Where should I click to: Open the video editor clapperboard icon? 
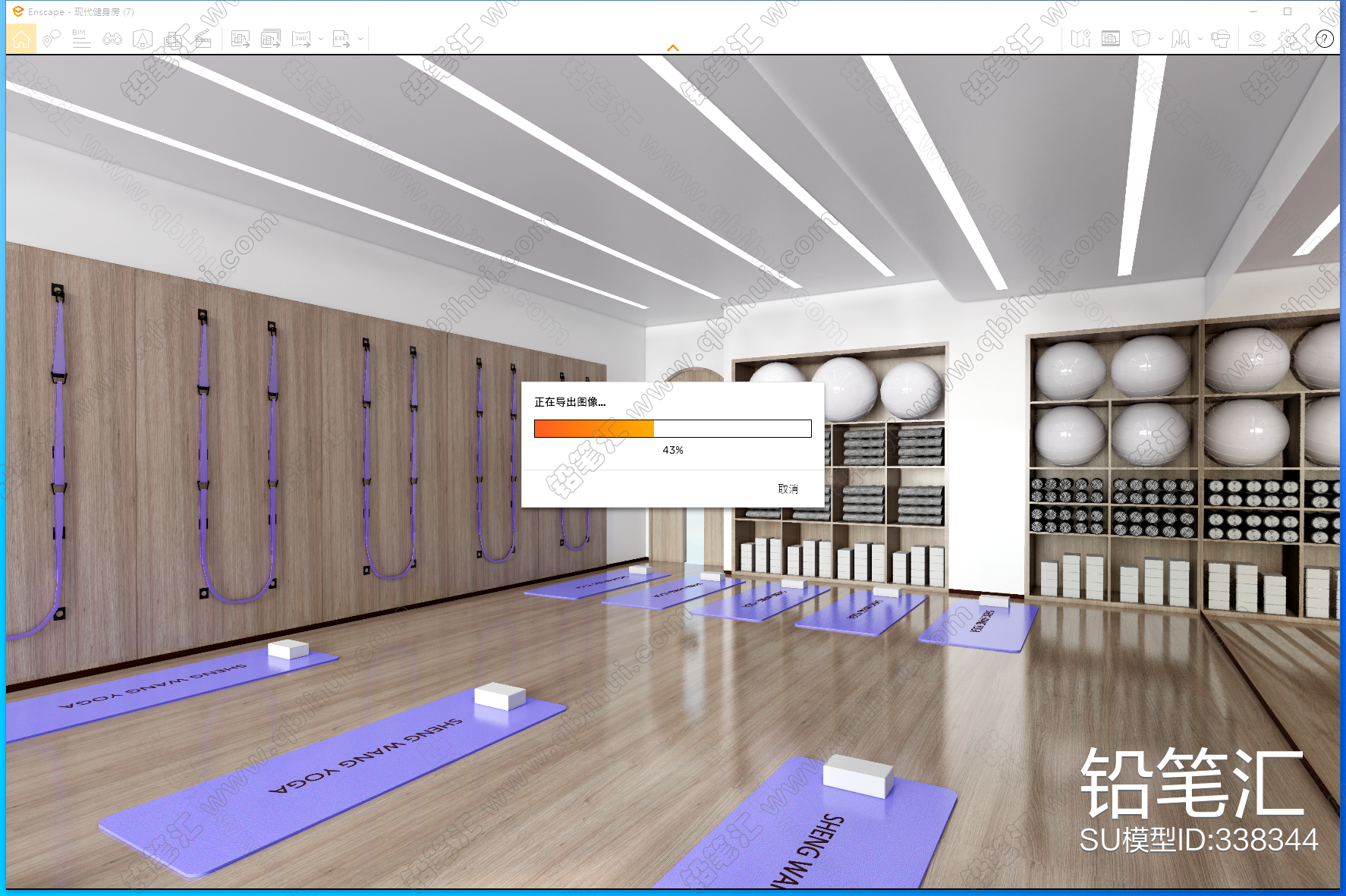203,39
